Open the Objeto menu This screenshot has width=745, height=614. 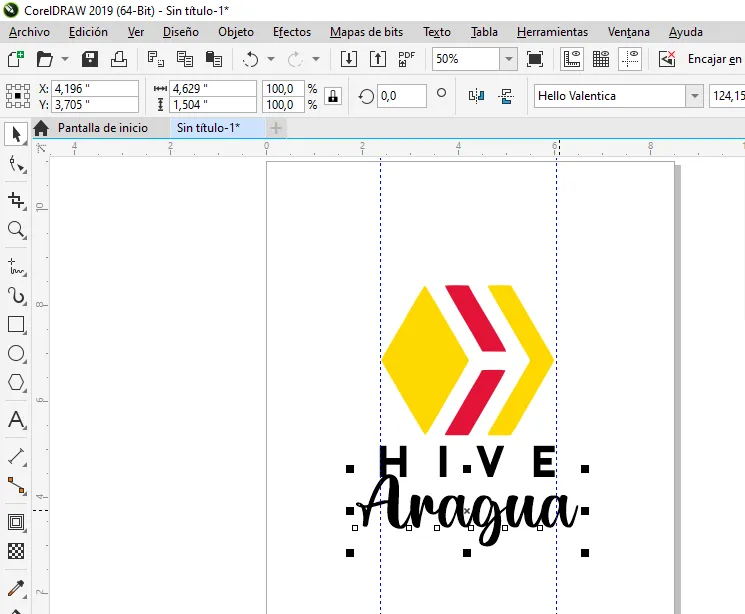coord(236,32)
